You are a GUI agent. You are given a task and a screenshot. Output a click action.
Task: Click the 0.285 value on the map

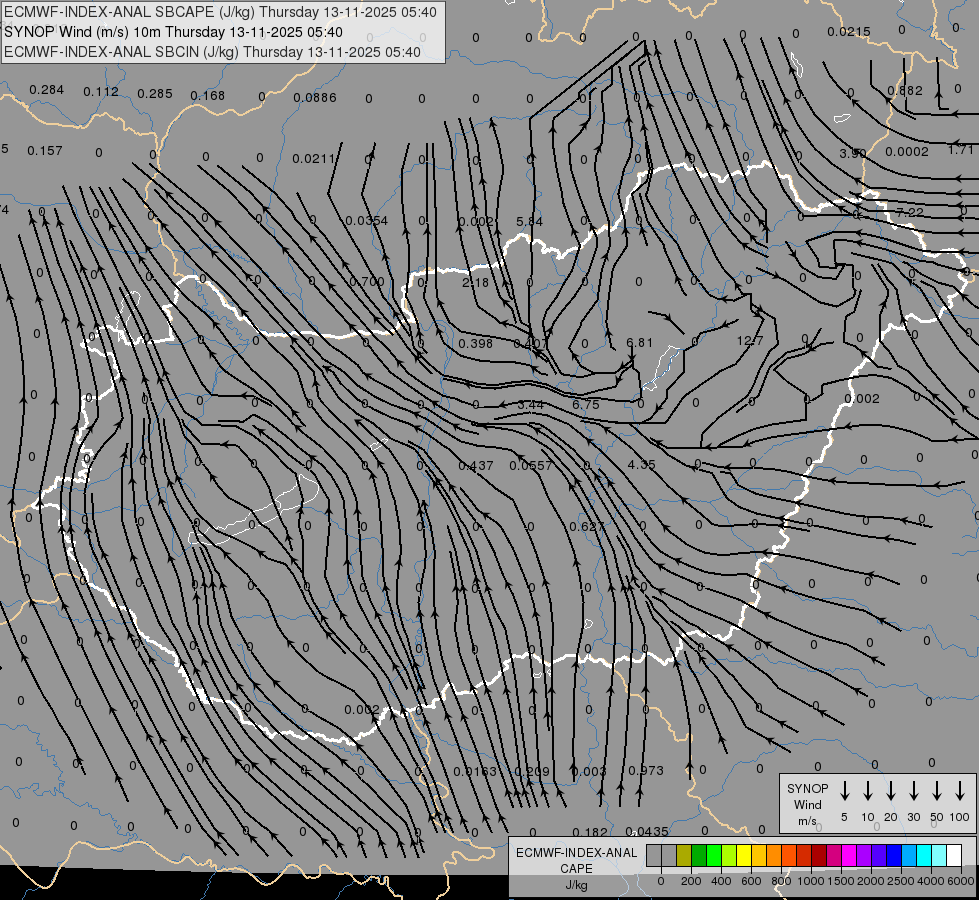point(154,94)
